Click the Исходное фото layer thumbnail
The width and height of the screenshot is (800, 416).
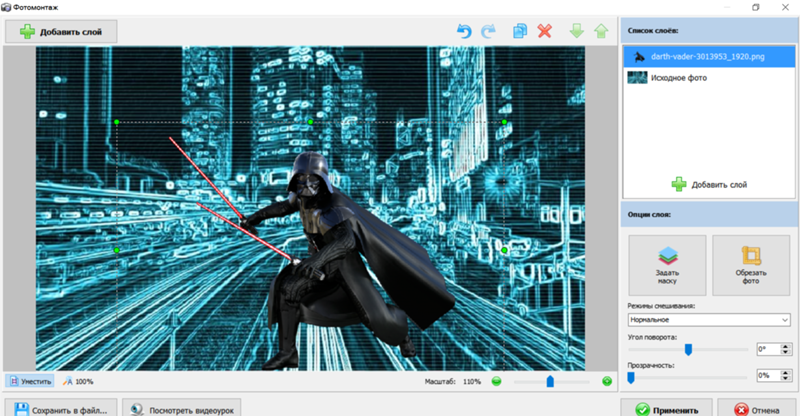(x=637, y=78)
